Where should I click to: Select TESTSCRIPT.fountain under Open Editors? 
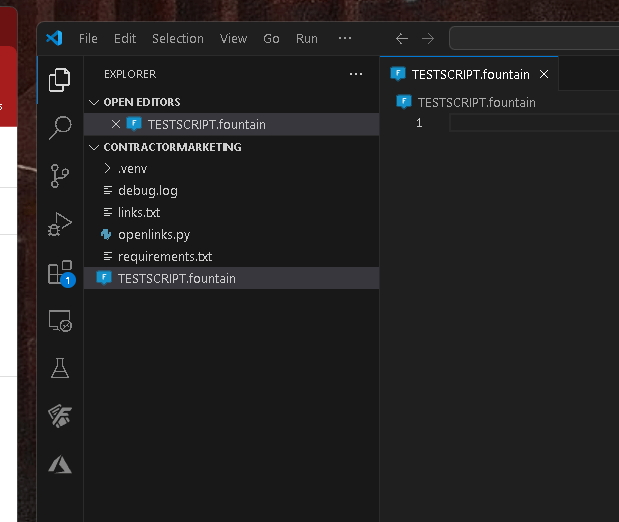[x=231, y=124]
